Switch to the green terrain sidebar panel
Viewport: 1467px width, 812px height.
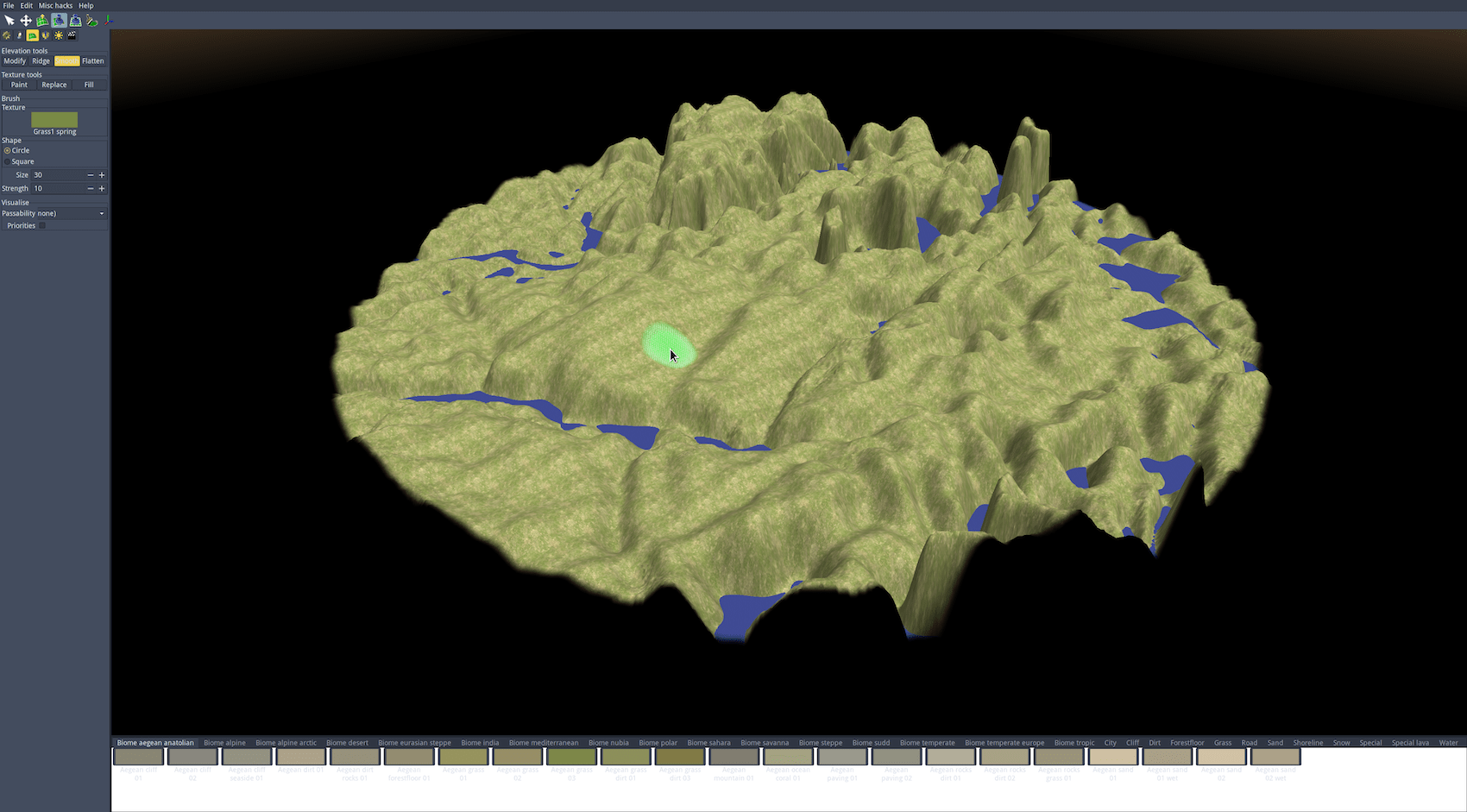pyautogui.click(x=33, y=35)
